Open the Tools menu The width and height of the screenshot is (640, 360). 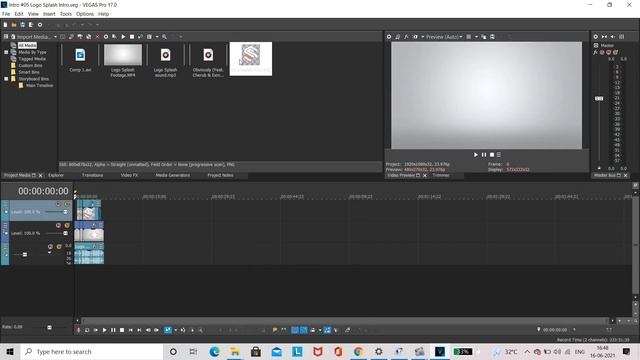(x=66, y=14)
